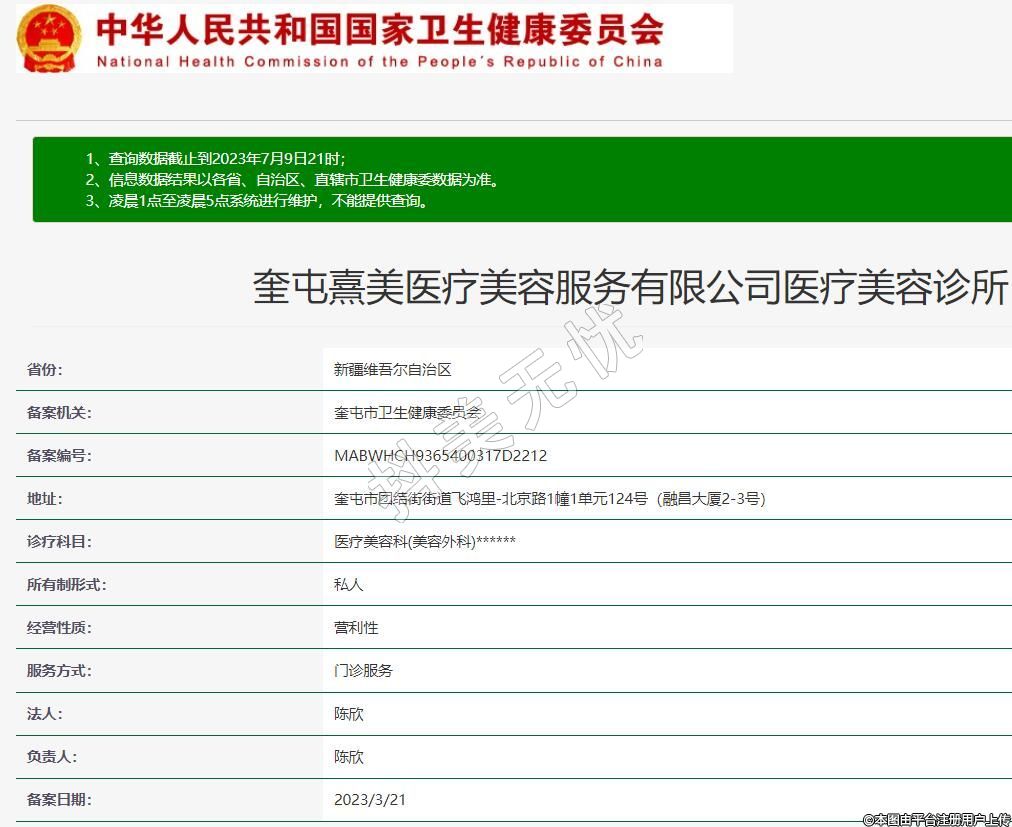Click the 省份 value 新疆维吾尔自治区

tap(393, 369)
